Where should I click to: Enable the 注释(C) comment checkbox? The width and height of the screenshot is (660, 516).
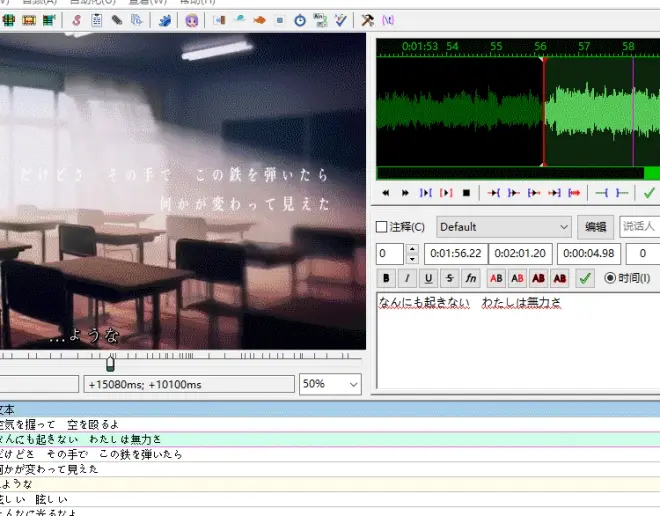pyautogui.click(x=400, y=227)
